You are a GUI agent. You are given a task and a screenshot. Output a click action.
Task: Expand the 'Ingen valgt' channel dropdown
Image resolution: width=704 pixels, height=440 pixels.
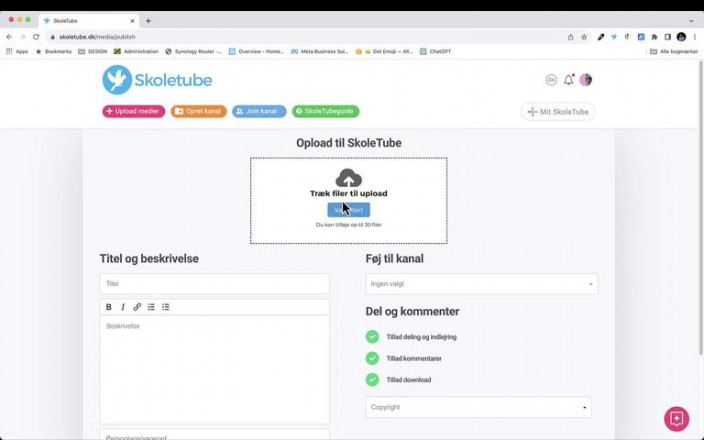[x=481, y=284]
